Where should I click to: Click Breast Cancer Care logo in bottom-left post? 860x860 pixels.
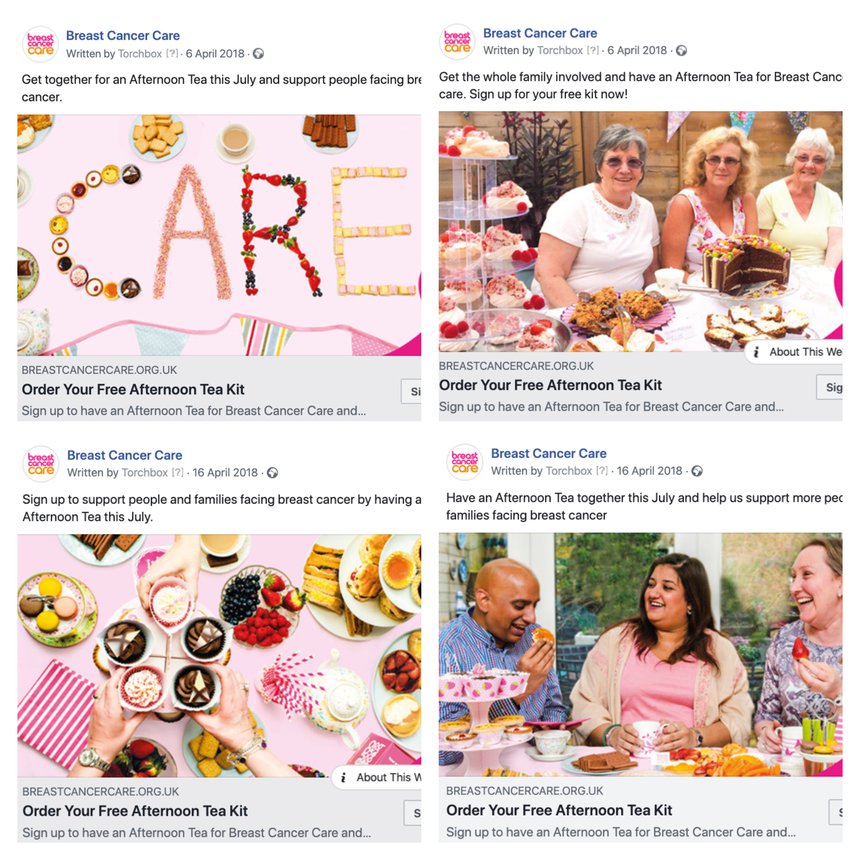coord(41,463)
